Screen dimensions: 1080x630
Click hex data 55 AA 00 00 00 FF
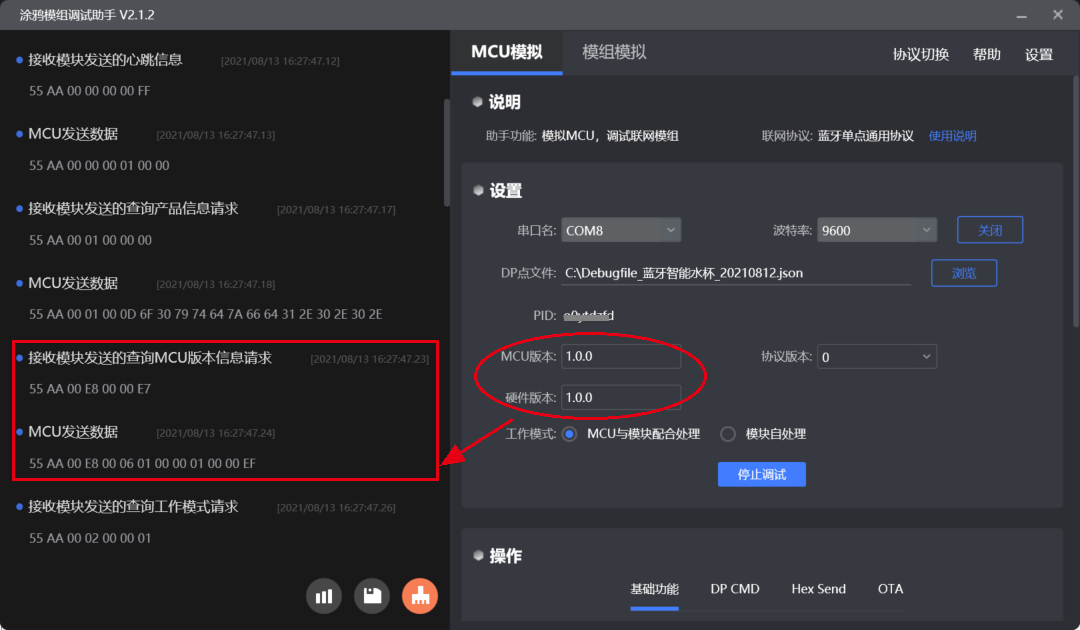pos(90,91)
